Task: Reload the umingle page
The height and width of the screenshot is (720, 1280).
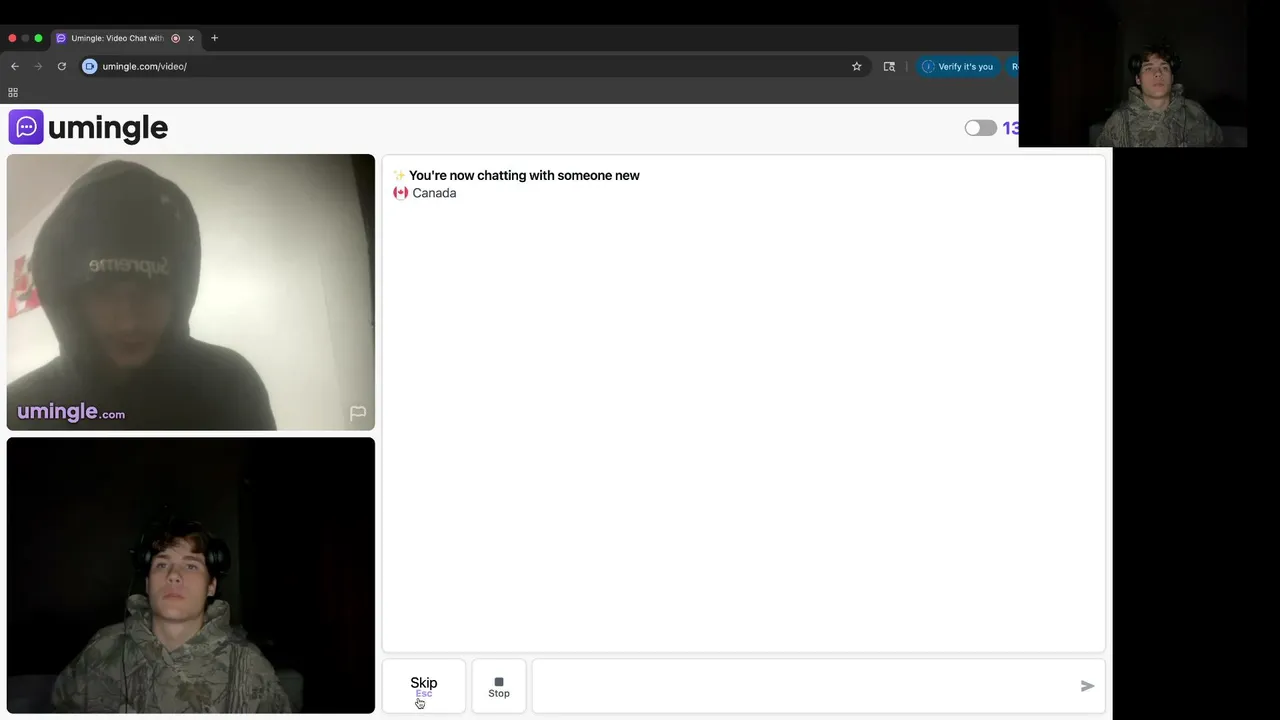Action: 62,66
